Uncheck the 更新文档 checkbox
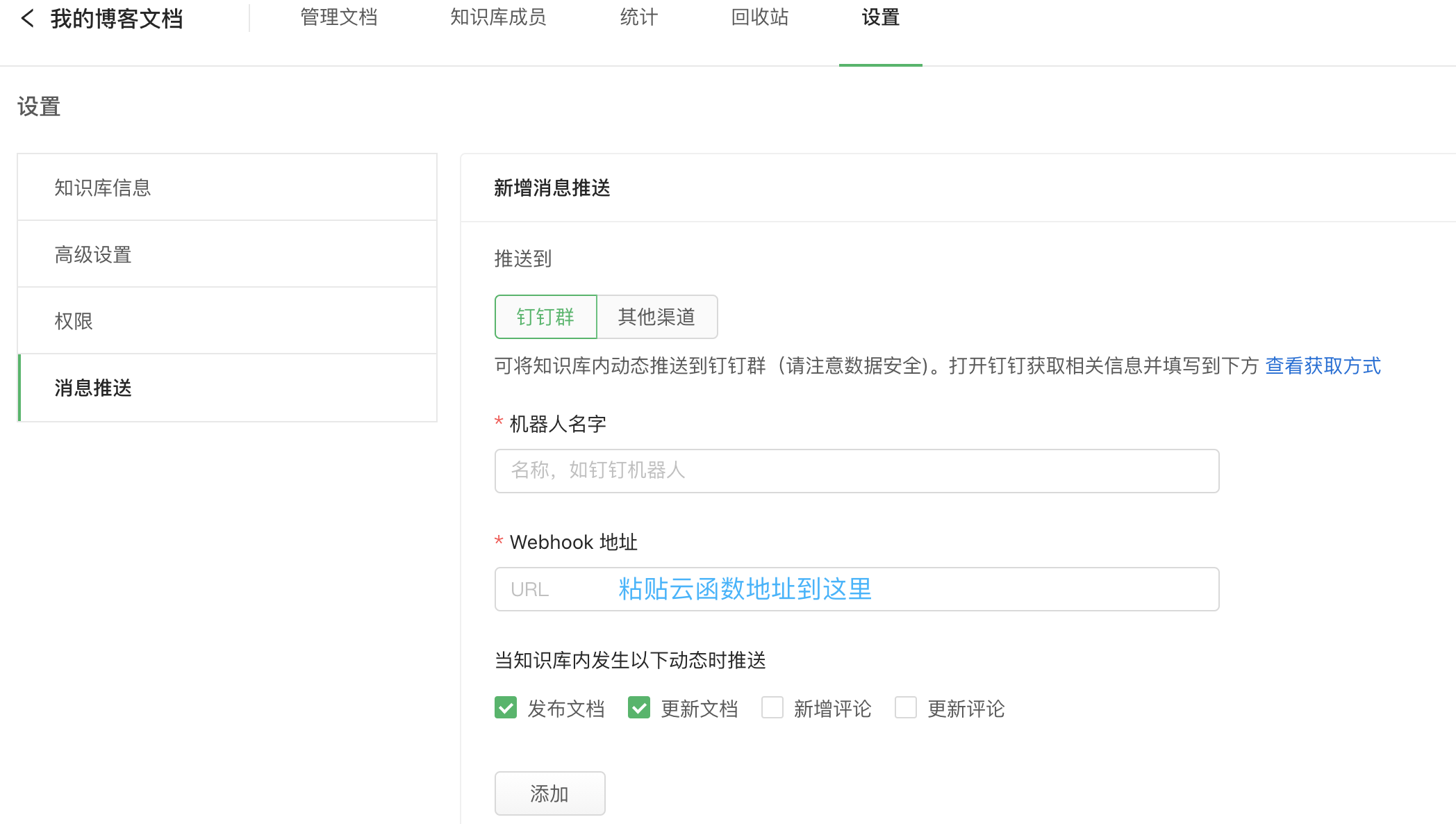The width and height of the screenshot is (1456, 824). tap(639, 708)
